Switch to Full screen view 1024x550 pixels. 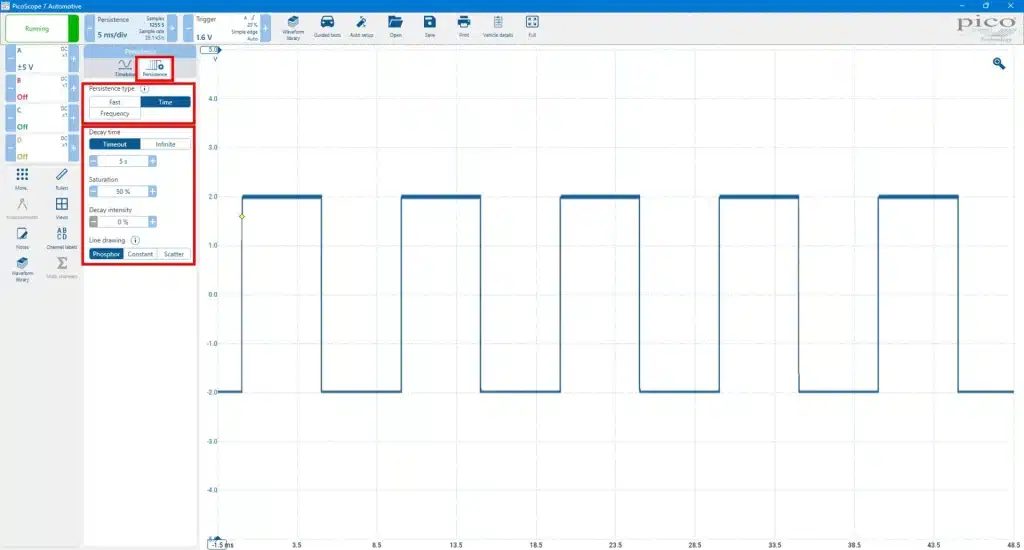[532, 27]
